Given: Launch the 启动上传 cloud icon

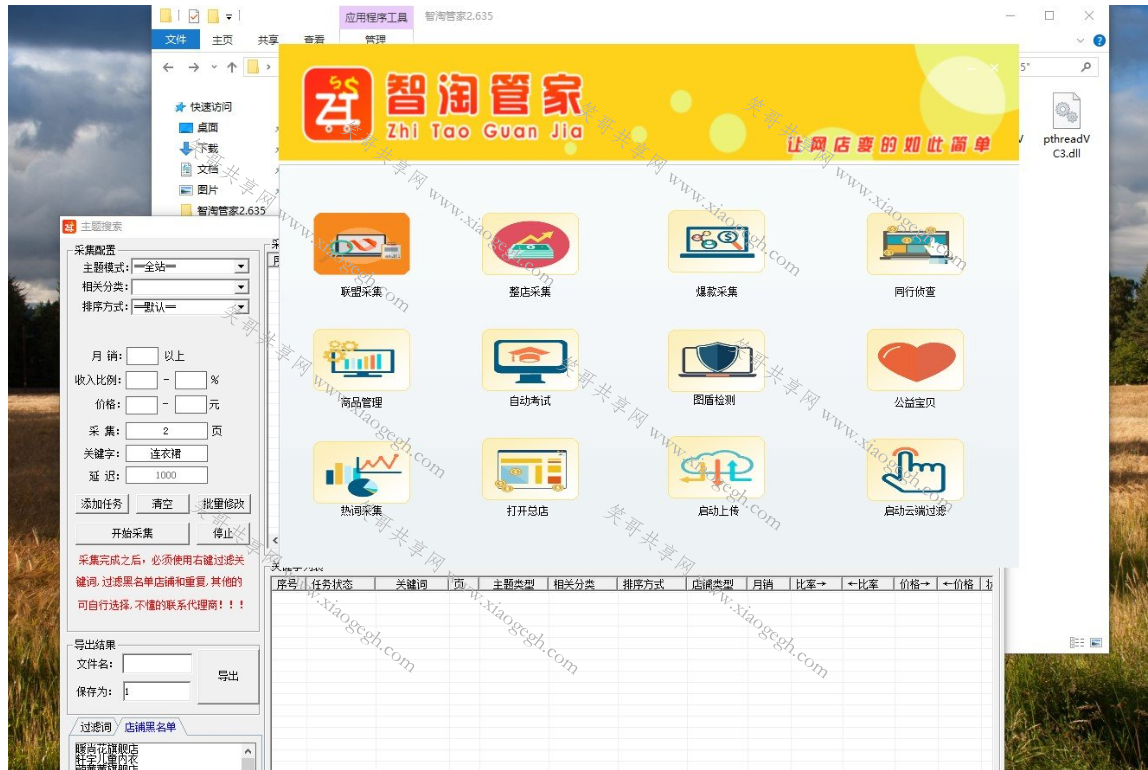Looking at the screenshot, I should click(x=716, y=468).
